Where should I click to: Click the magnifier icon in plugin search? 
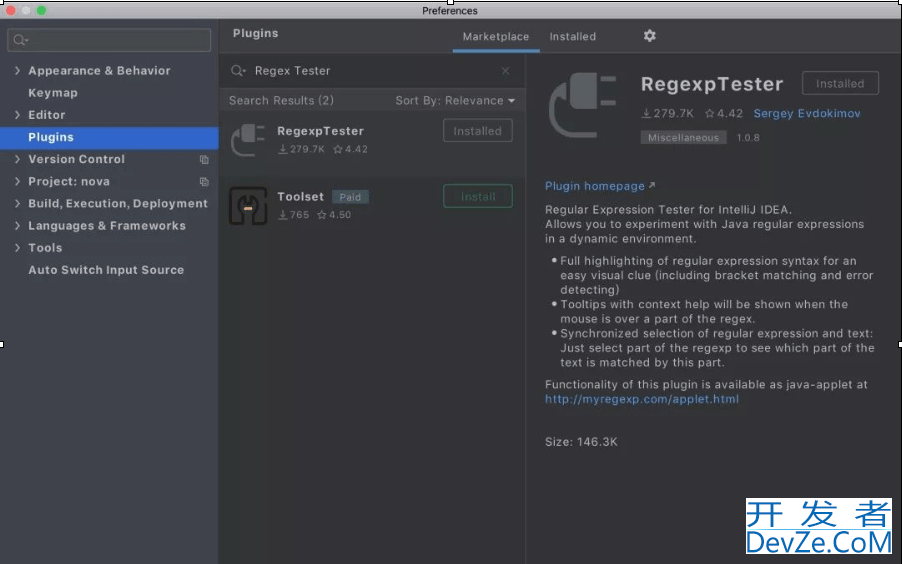click(238, 71)
